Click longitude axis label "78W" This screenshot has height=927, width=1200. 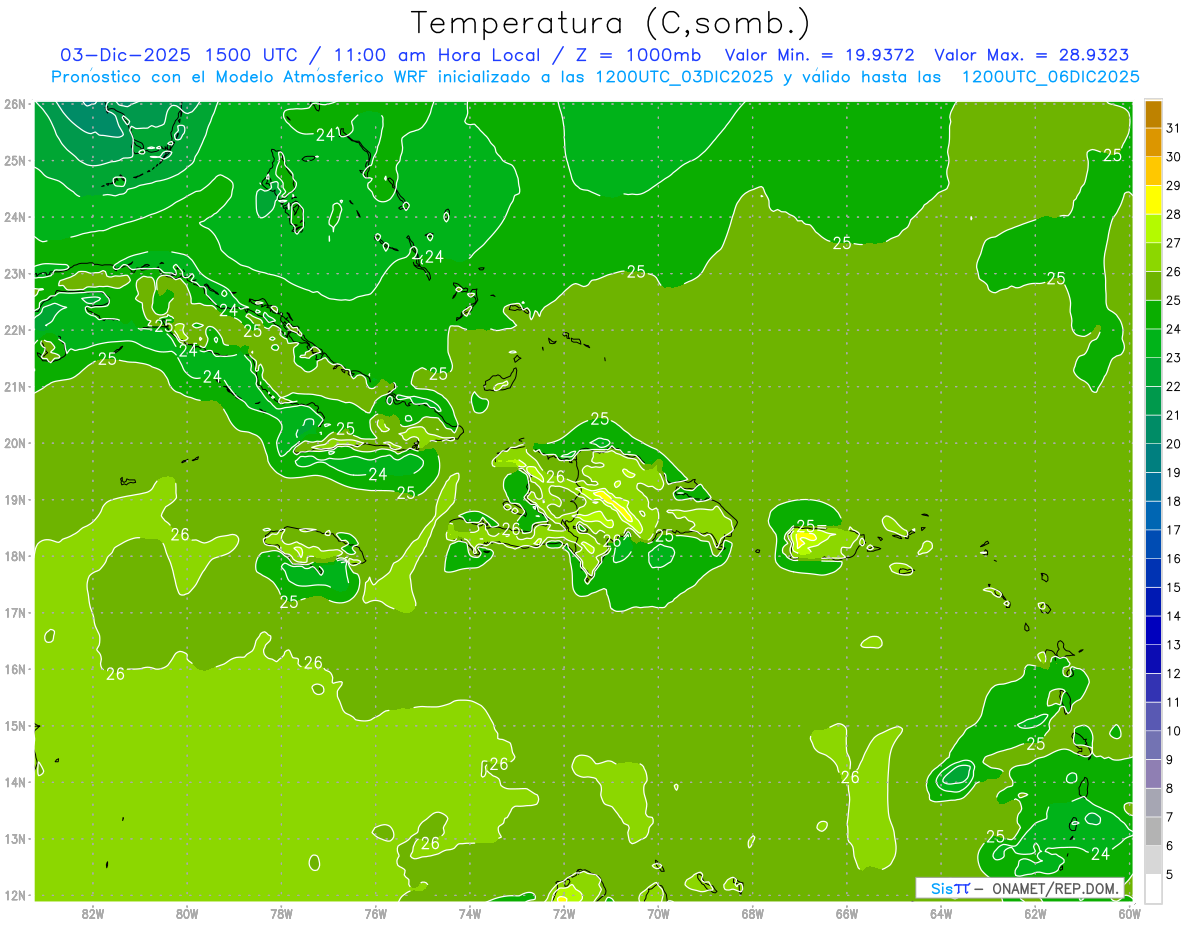coord(281,913)
